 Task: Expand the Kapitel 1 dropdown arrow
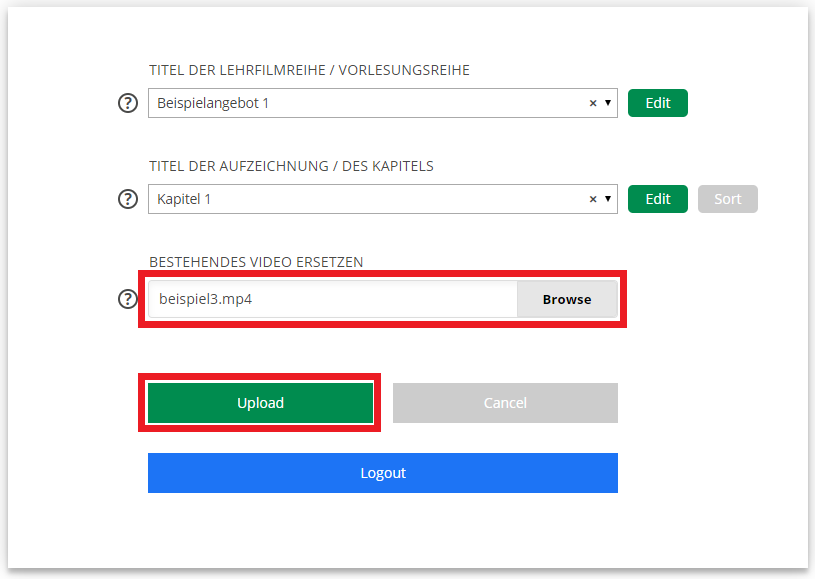[608, 199]
